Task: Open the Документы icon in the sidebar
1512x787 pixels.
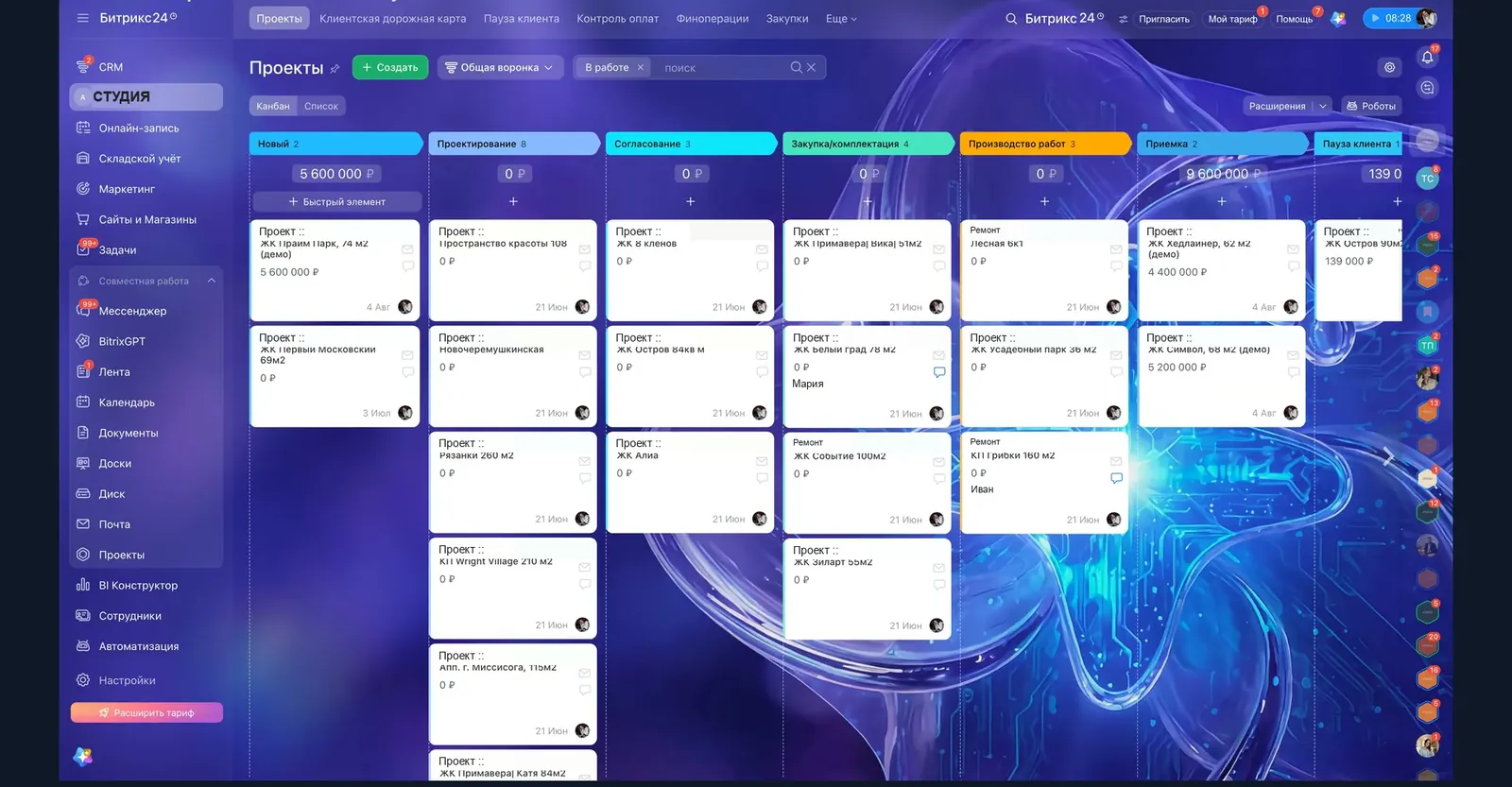Action: [x=83, y=433]
